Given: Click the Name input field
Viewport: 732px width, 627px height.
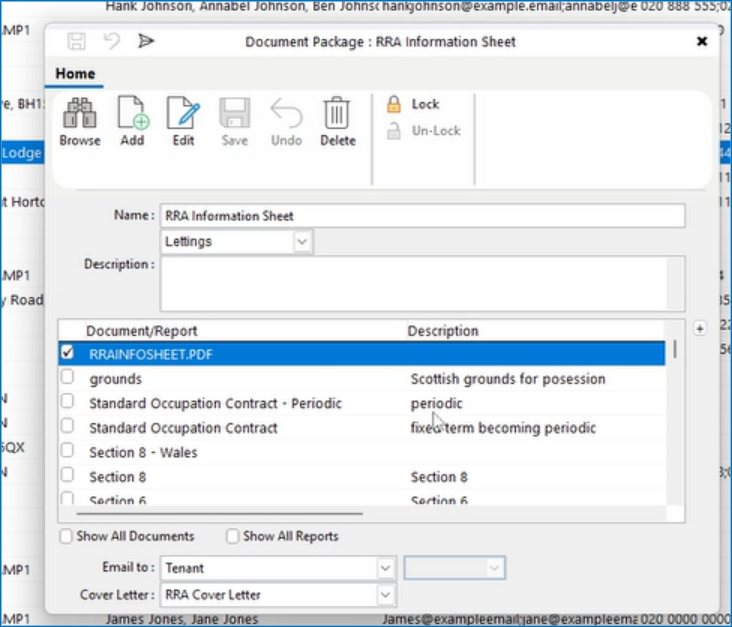Looking at the screenshot, I should pyautogui.click(x=422, y=216).
